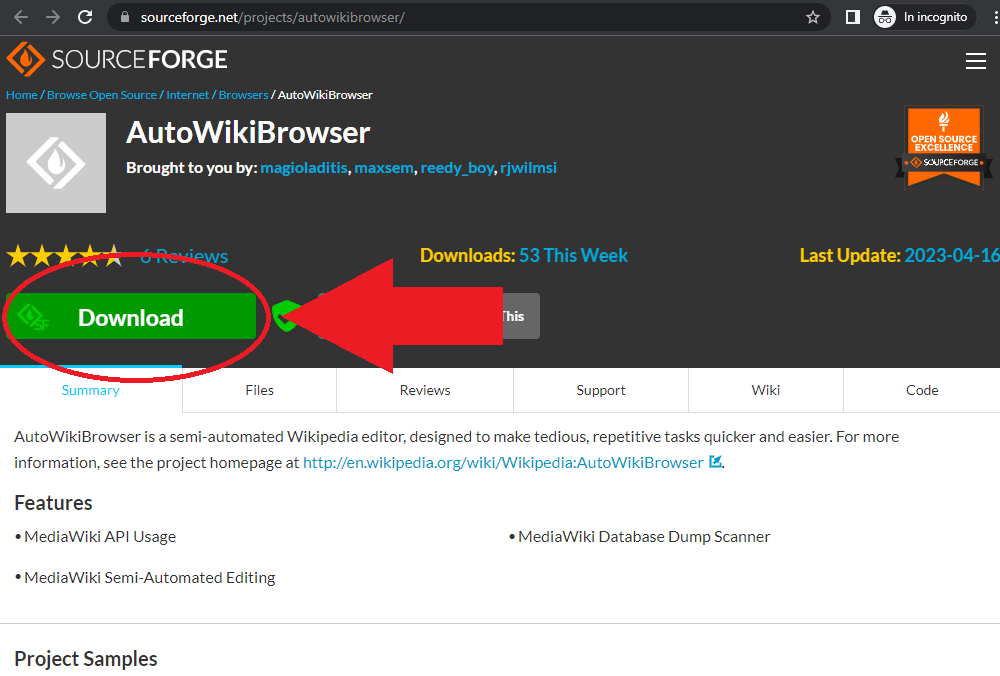
Task: Click the AutoWikiBrowser breadcrumb text
Action: point(325,95)
